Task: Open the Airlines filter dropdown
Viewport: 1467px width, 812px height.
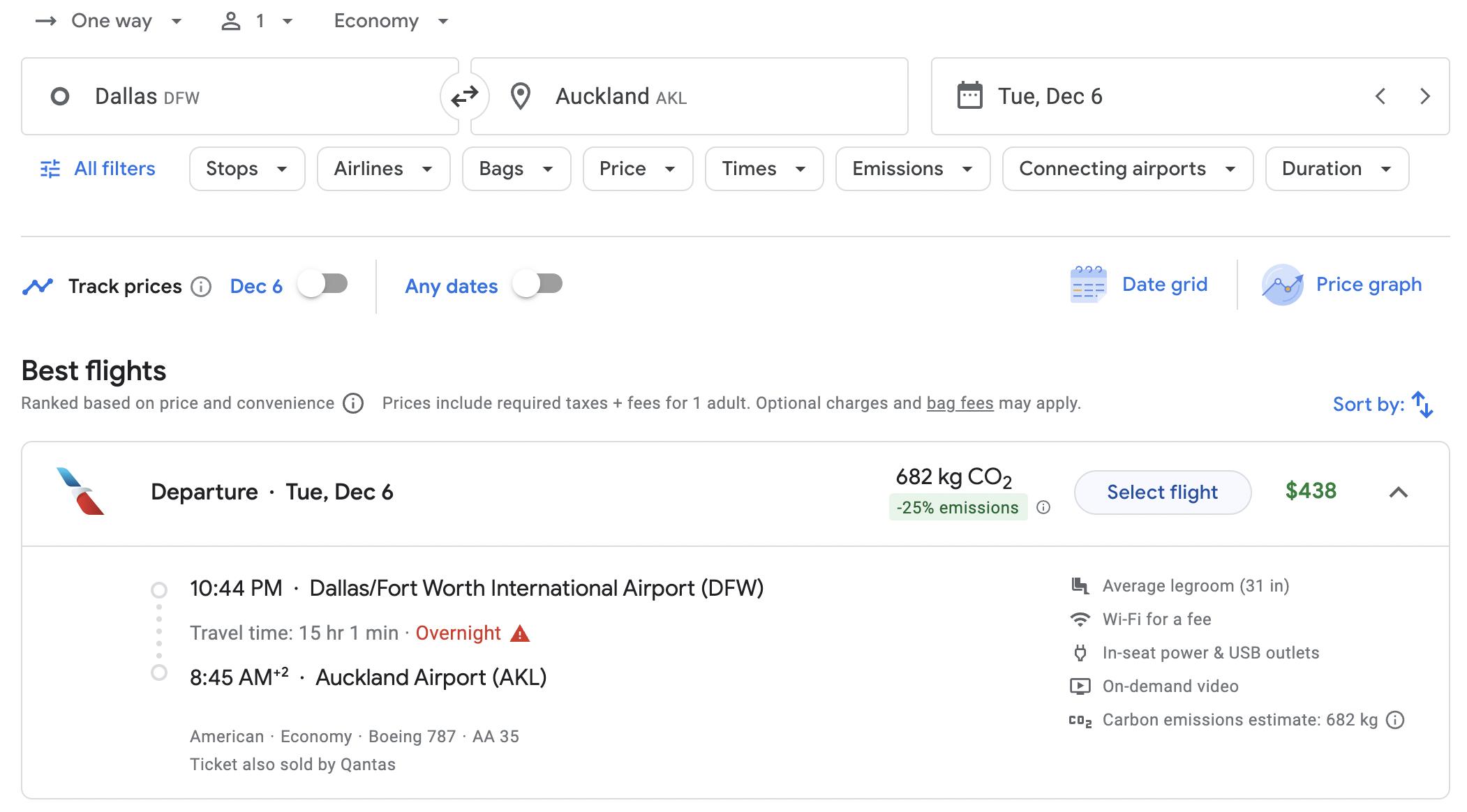Action: tap(383, 168)
